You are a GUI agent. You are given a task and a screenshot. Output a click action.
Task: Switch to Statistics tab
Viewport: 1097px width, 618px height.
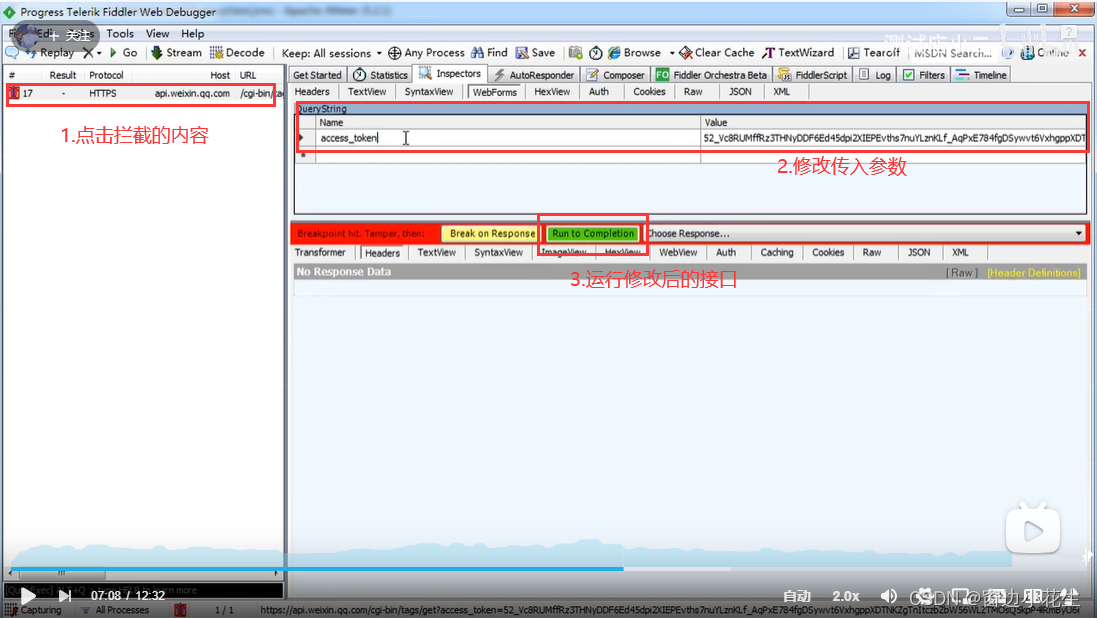coord(381,75)
